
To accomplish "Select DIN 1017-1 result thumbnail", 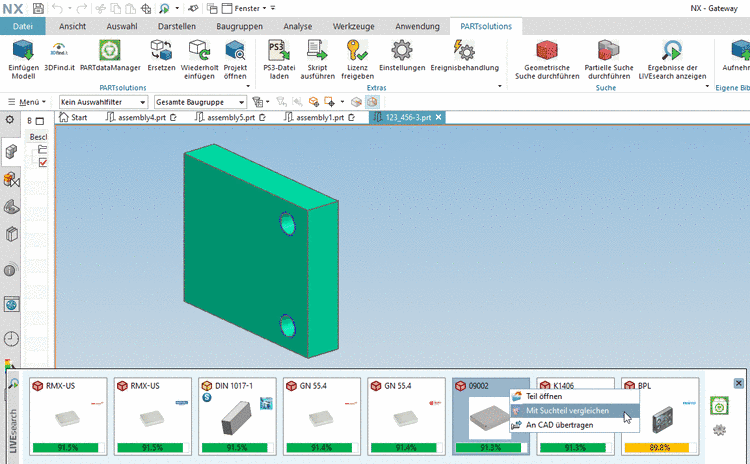I will (237, 416).
